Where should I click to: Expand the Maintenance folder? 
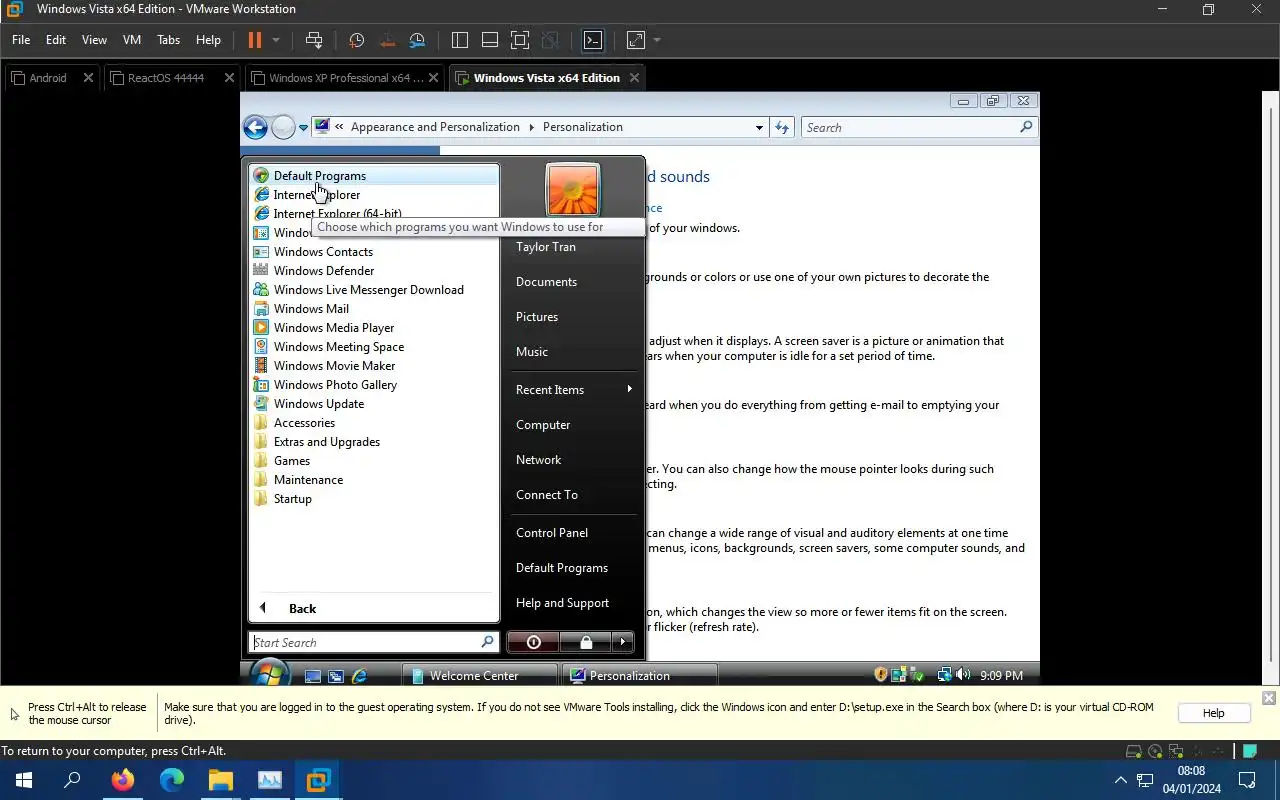click(374, 480)
